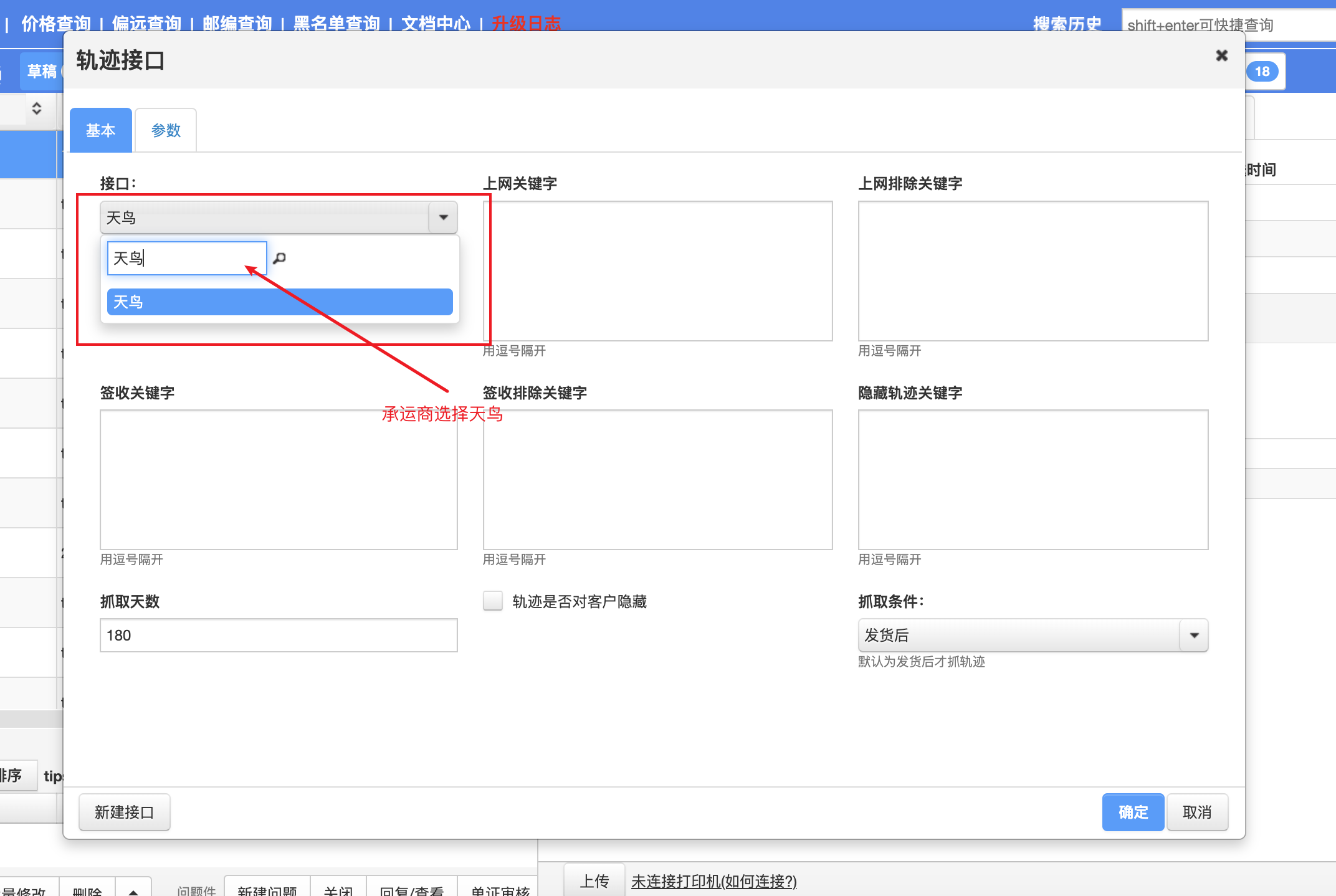Close the 轨迹接口 dialog
The image size is (1336, 896).
[x=1221, y=55]
